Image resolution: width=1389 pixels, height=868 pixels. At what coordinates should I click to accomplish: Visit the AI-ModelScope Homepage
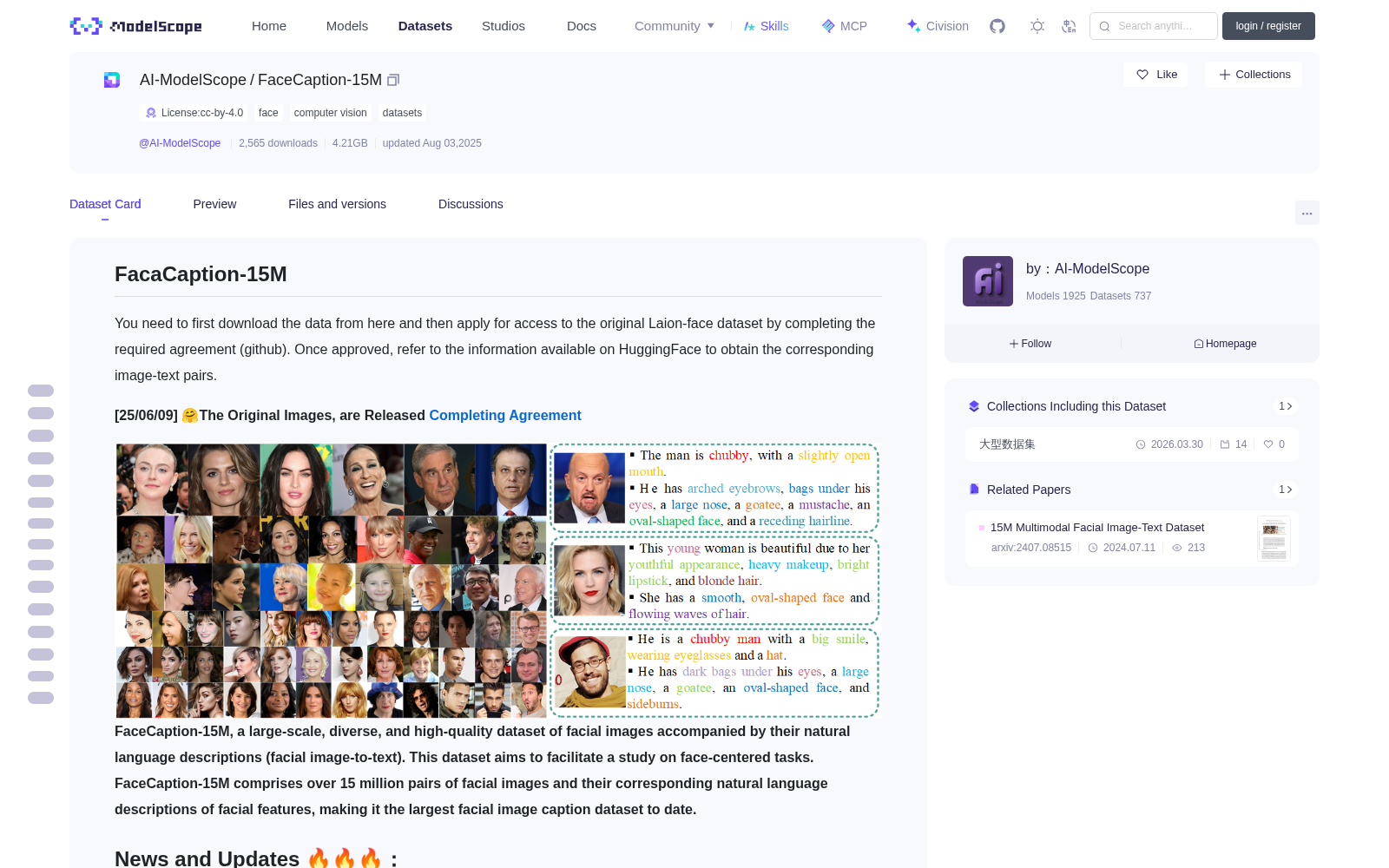pos(1225,344)
